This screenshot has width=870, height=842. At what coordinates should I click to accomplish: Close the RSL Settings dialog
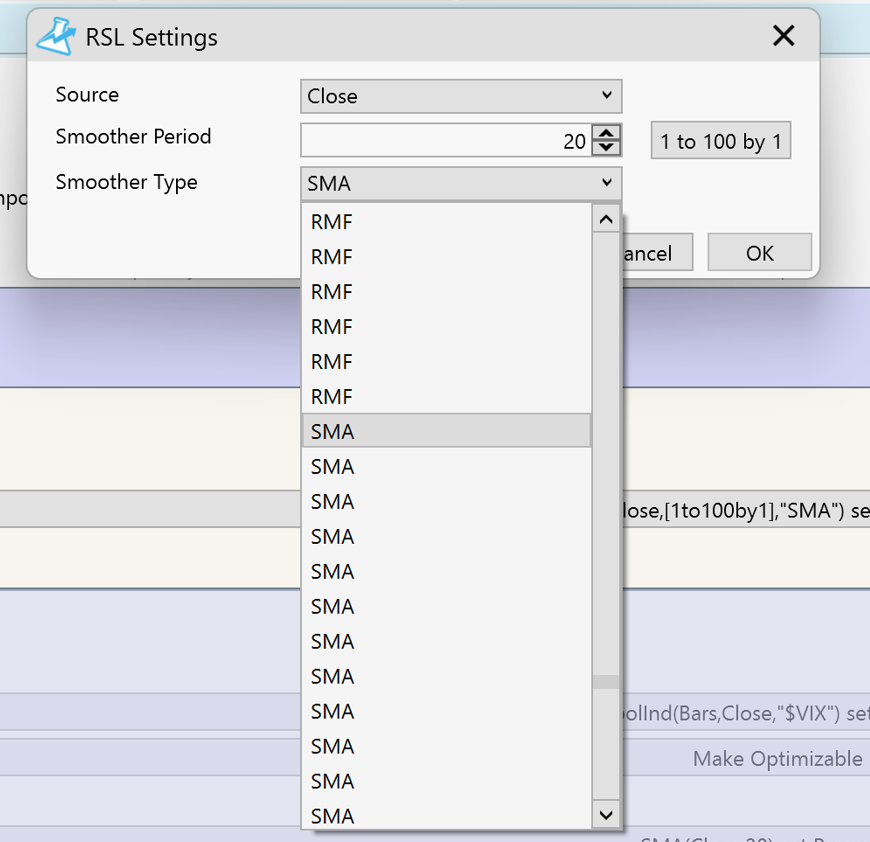(x=783, y=37)
